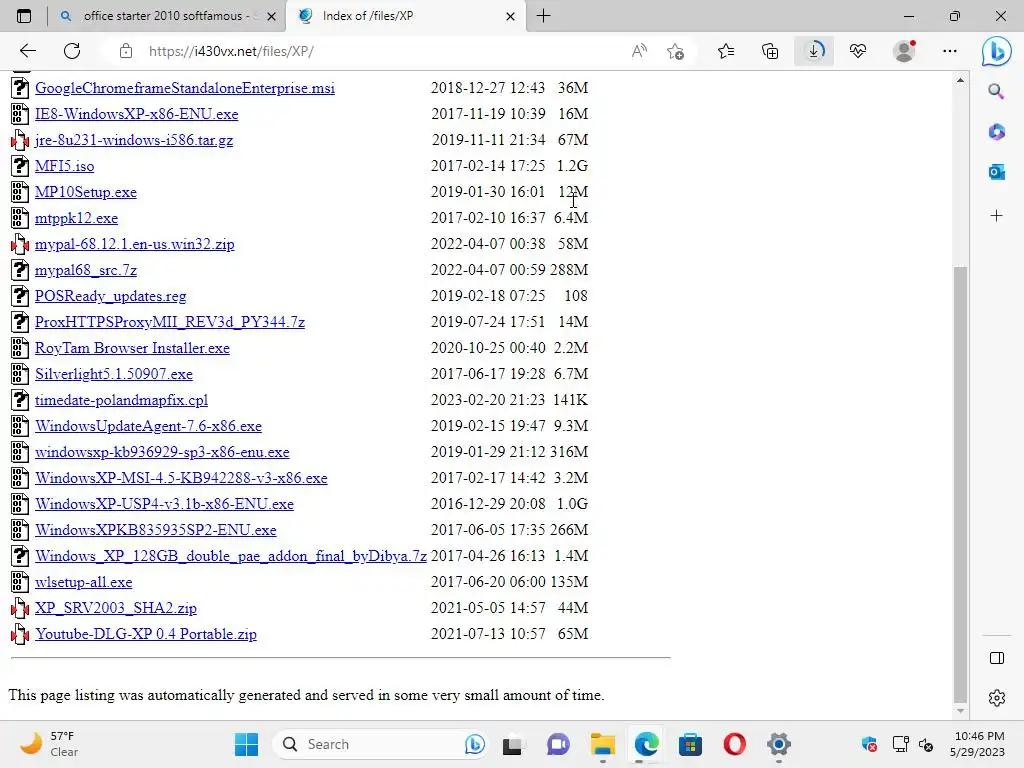Image resolution: width=1024 pixels, height=768 pixels.
Task: Download jre-8u231-windows-i586.tar.gz
Action: [134, 140]
